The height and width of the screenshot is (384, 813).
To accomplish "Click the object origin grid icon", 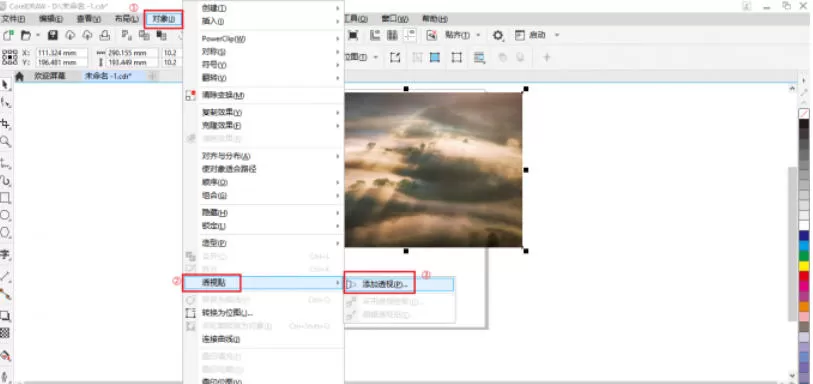I will (10, 57).
